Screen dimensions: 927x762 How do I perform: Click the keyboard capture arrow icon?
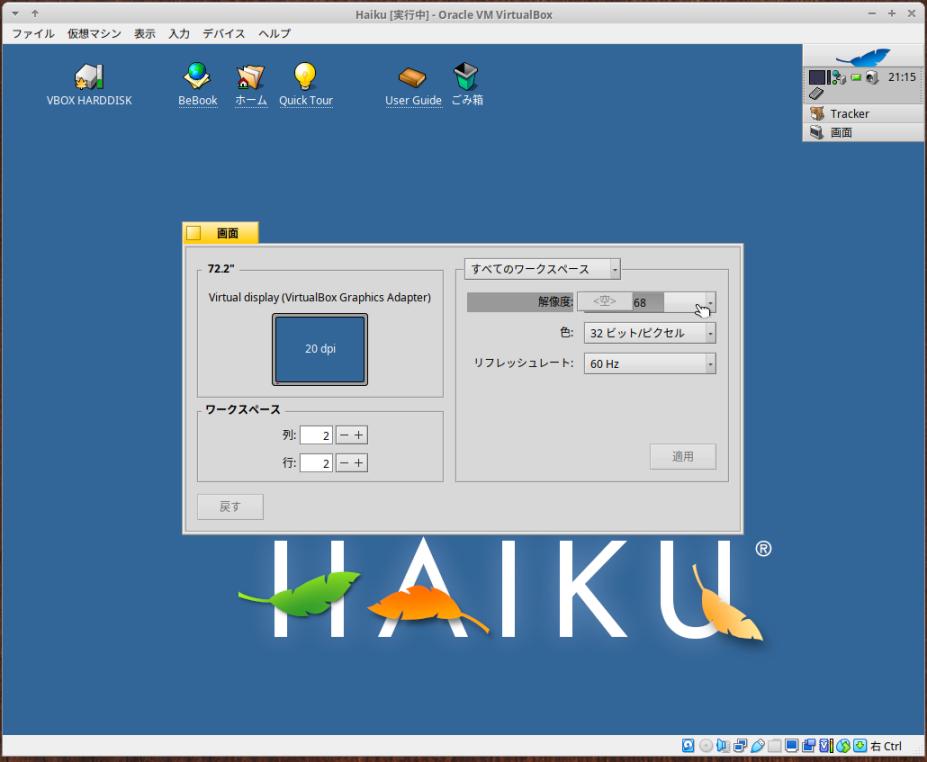(860, 745)
